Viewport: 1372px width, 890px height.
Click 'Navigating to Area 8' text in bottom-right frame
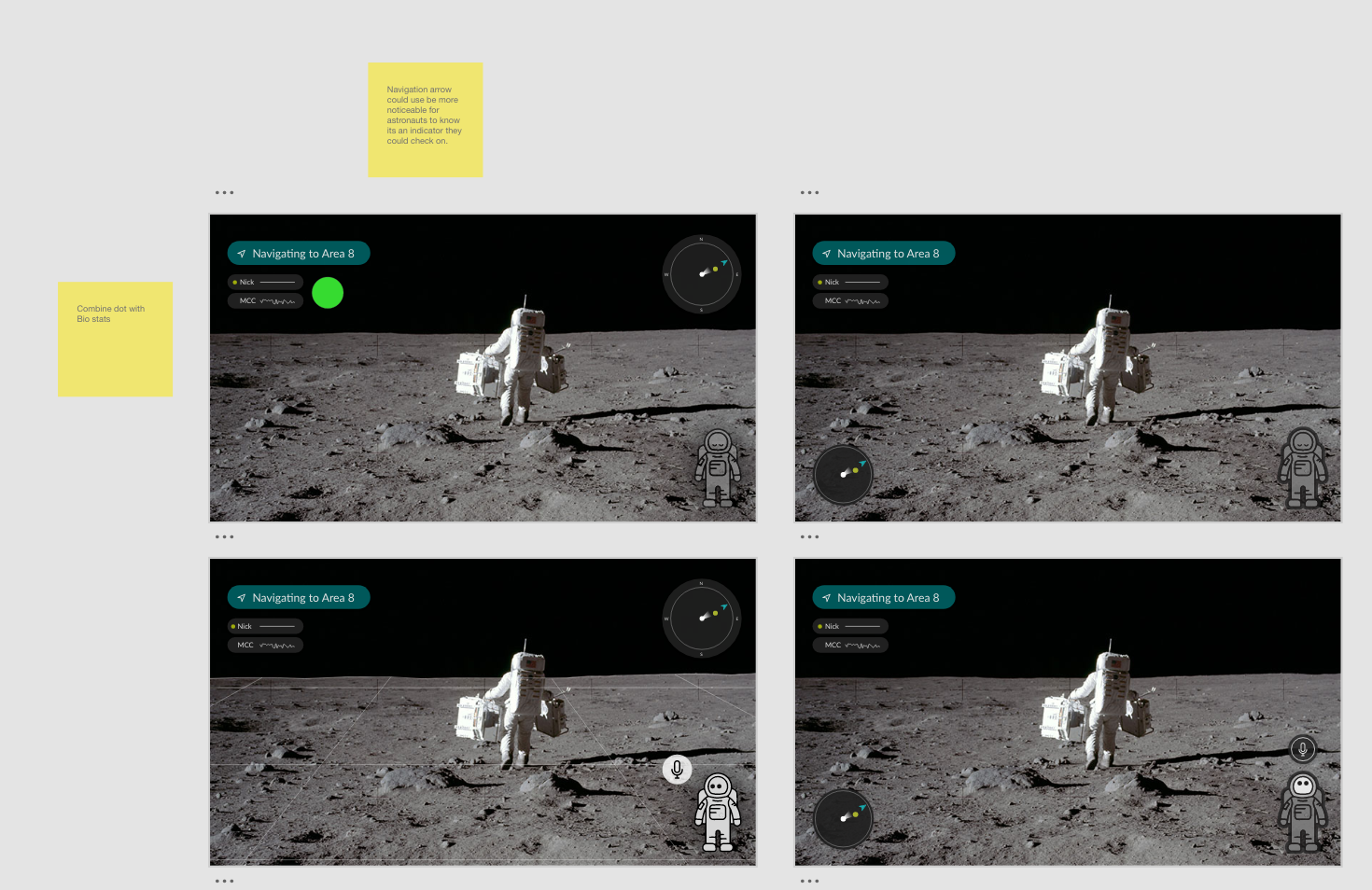point(889,598)
